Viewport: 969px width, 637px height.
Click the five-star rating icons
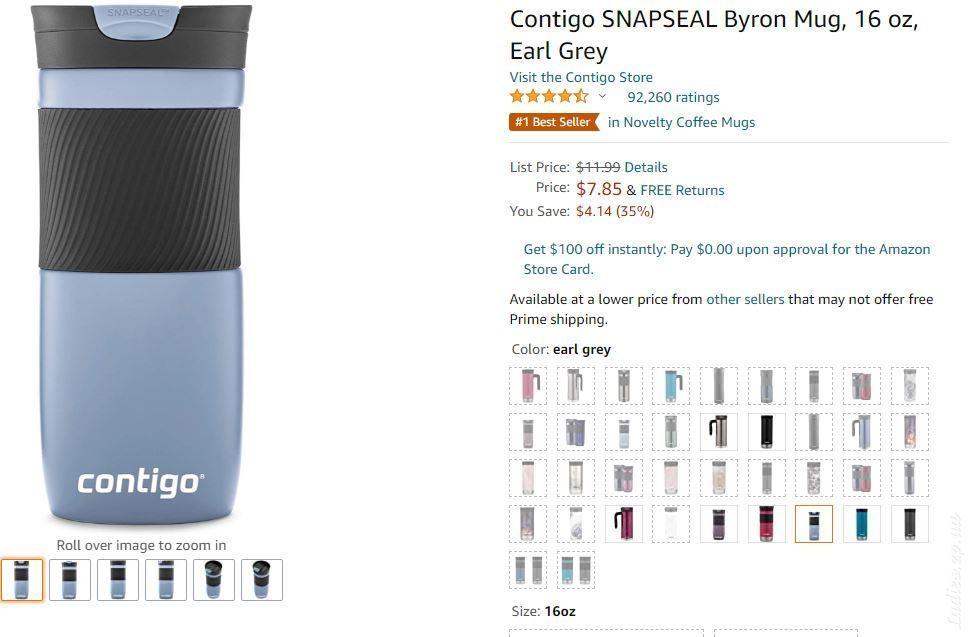(549, 96)
